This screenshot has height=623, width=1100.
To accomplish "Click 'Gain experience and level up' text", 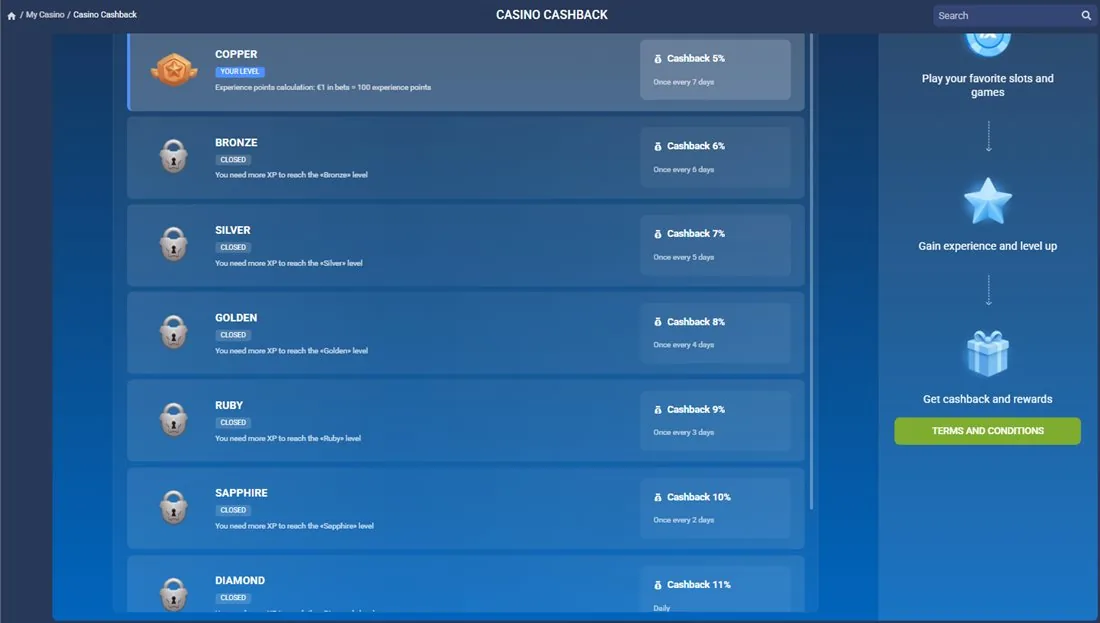I will (x=987, y=246).
